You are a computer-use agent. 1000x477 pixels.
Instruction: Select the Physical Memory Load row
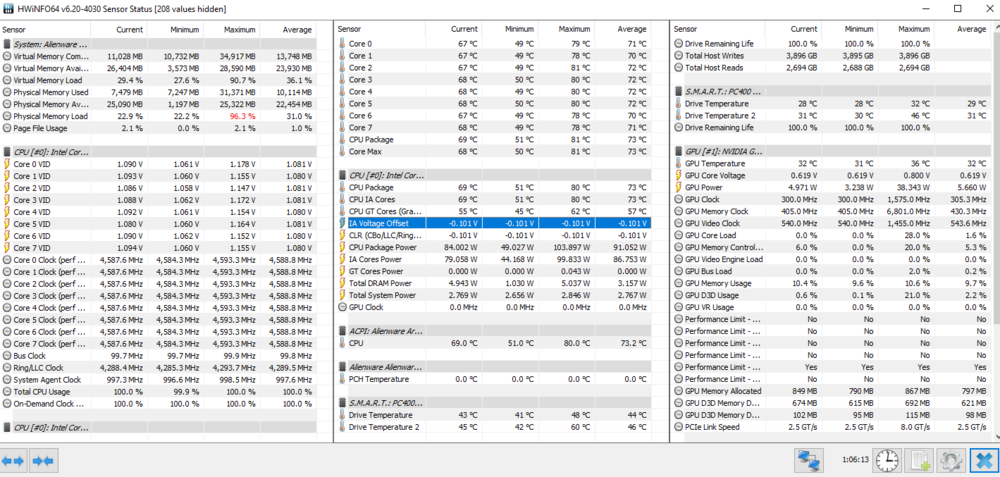click(x=52, y=116)
